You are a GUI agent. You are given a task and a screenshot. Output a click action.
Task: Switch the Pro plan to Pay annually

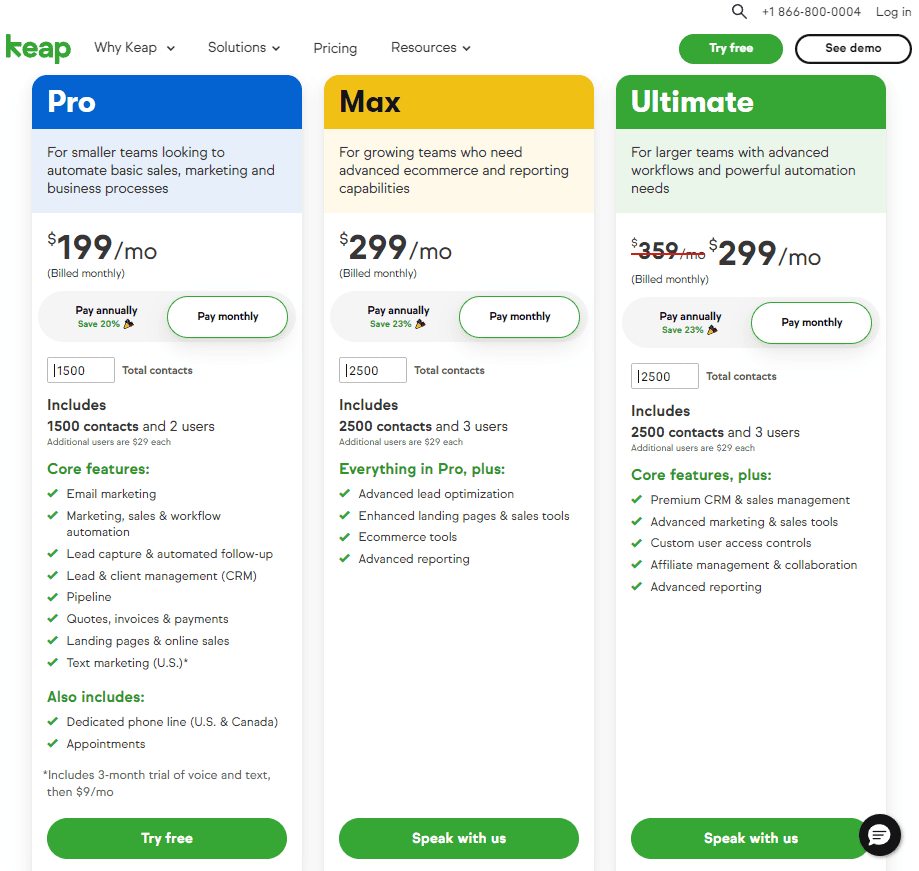click(x=106, y=316)
